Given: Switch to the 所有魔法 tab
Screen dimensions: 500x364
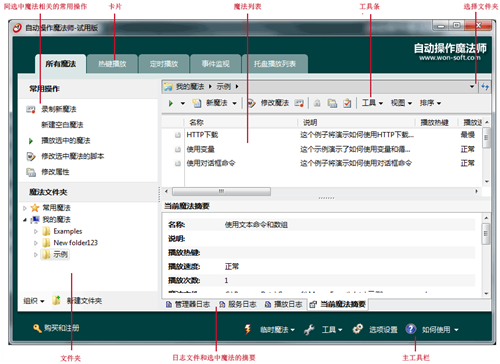Looking at the screenshot, I should tap(61, 64).
